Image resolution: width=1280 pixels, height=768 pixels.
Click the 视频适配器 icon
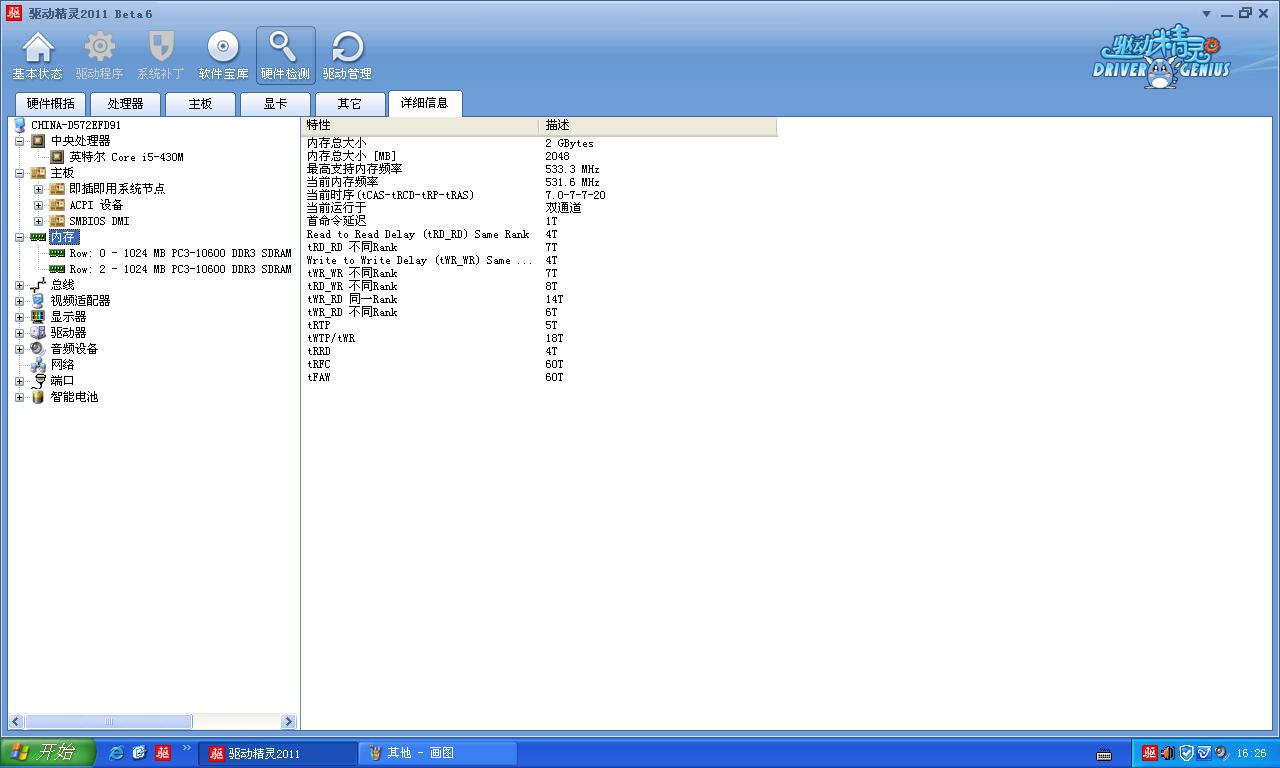[38, 301]
